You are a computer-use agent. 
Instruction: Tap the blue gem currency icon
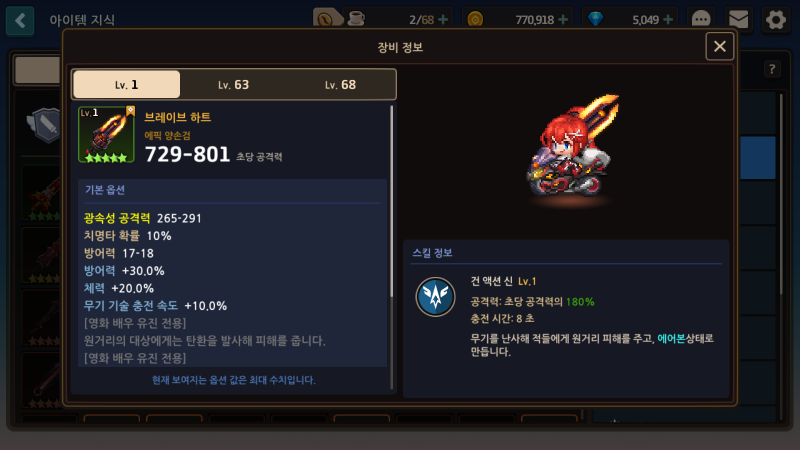pos(595,19)
